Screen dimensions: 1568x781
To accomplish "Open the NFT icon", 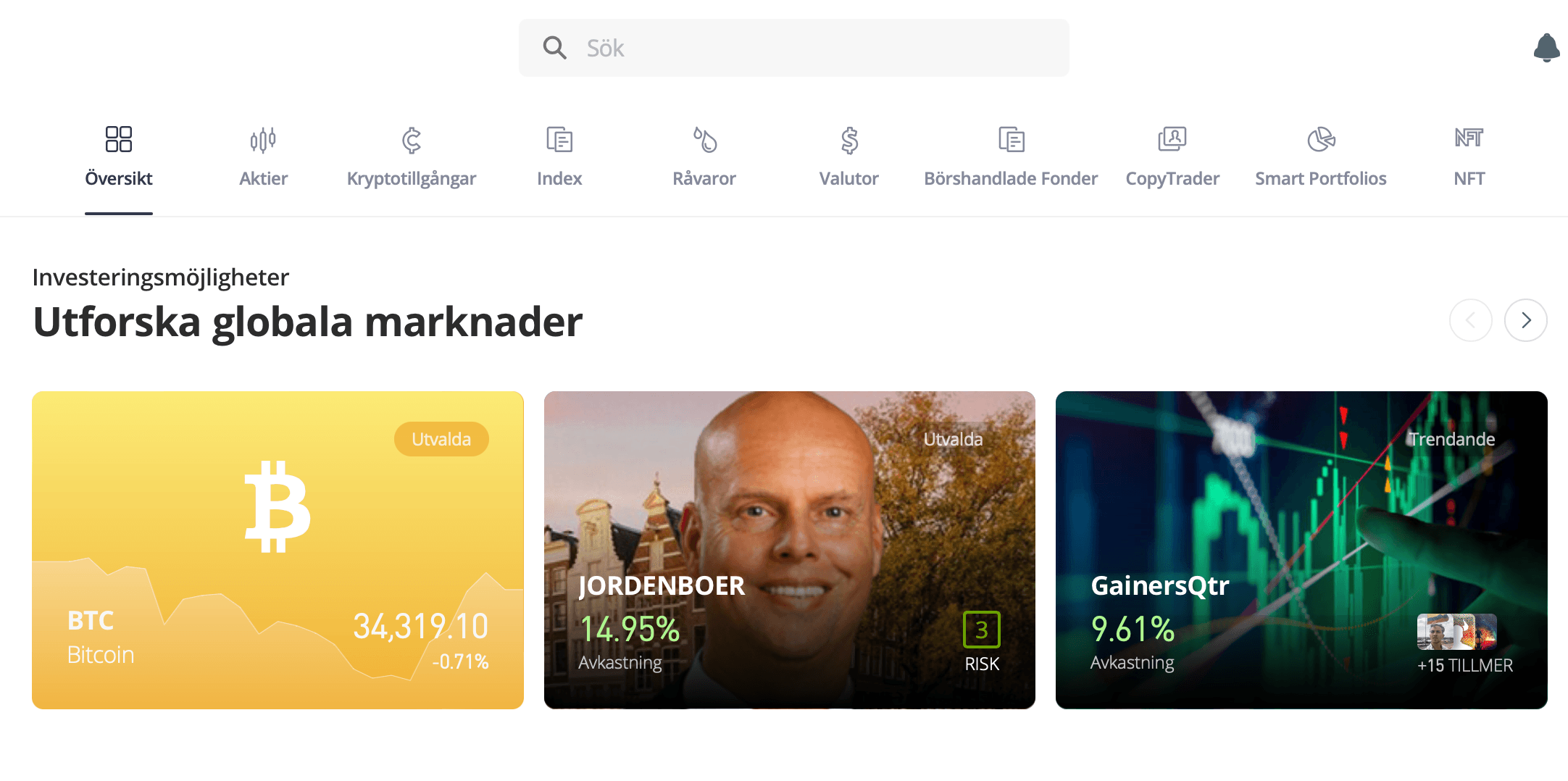I will click(x=1469, y=138).
